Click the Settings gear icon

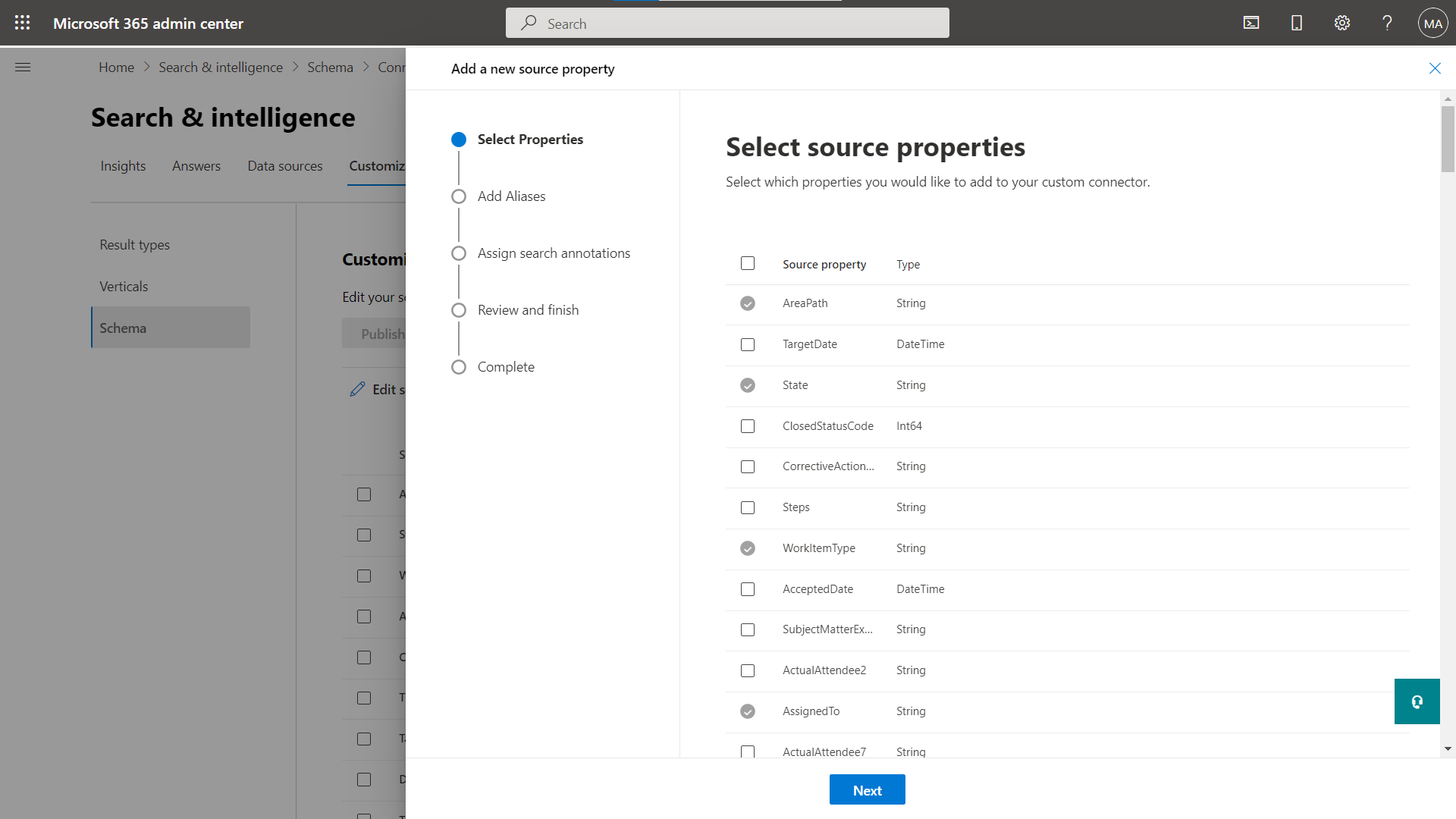pyautogui.click(x=1342, y=22)
